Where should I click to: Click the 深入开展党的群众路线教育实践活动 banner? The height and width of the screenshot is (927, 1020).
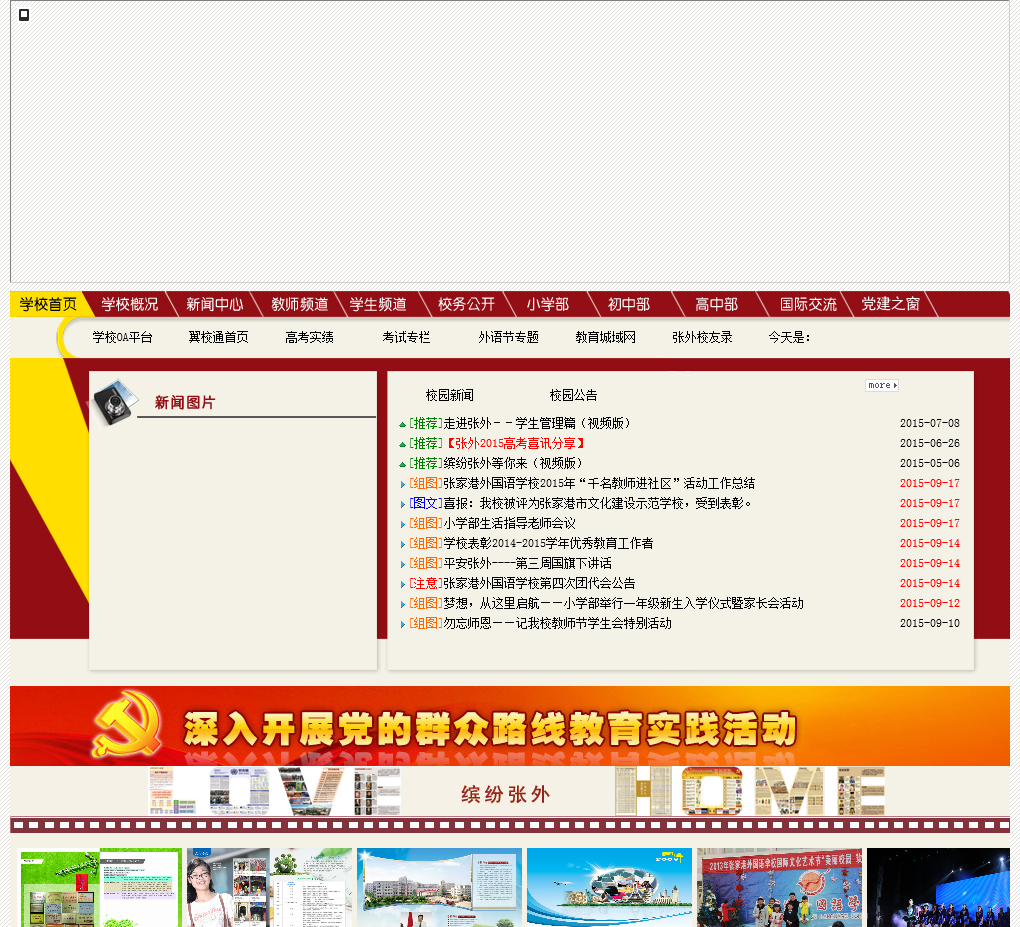pyautogui.click(x=510, y=726)
